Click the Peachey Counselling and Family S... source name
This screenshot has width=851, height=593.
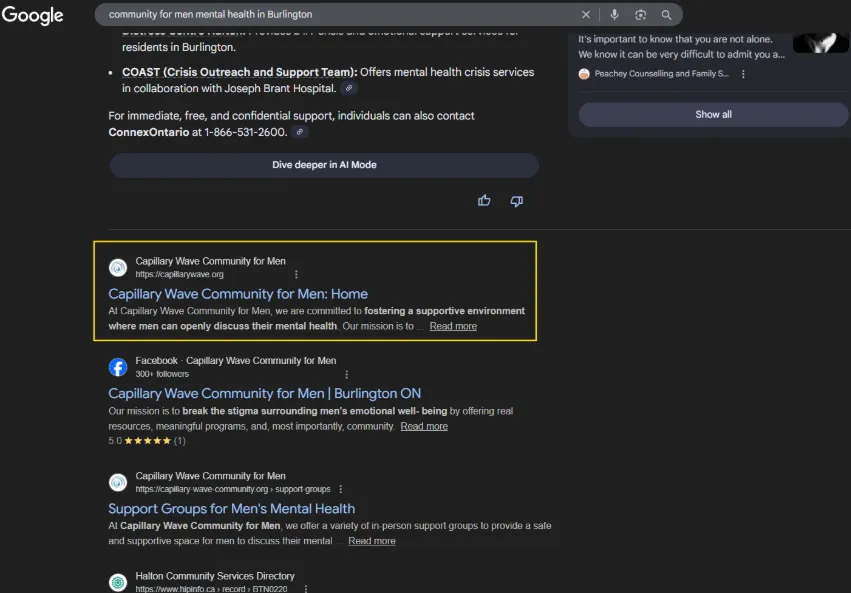click(x=662, y=74)
